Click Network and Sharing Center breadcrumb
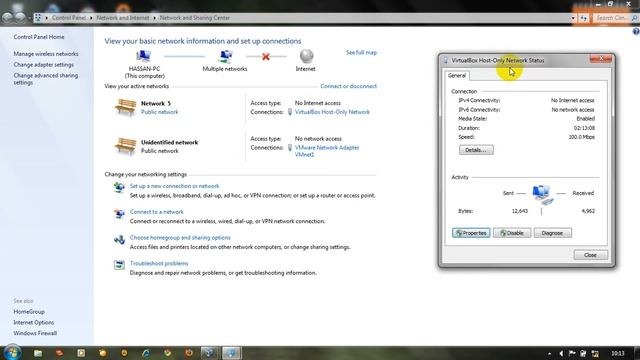The width and height of the screenshot is (640, 360). coord(195,18)
